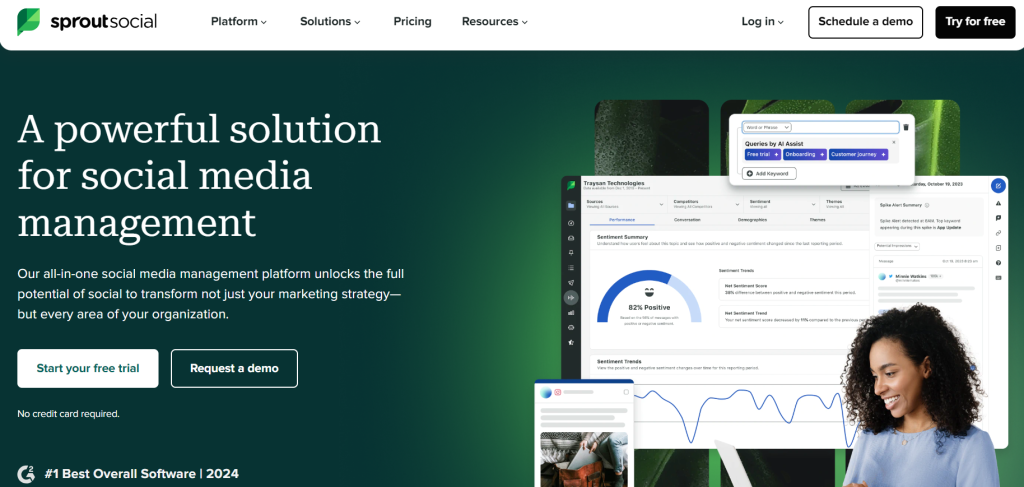Click the Request a demo button
This screenshot has width=1024, height=487.
tap(234, 368)
